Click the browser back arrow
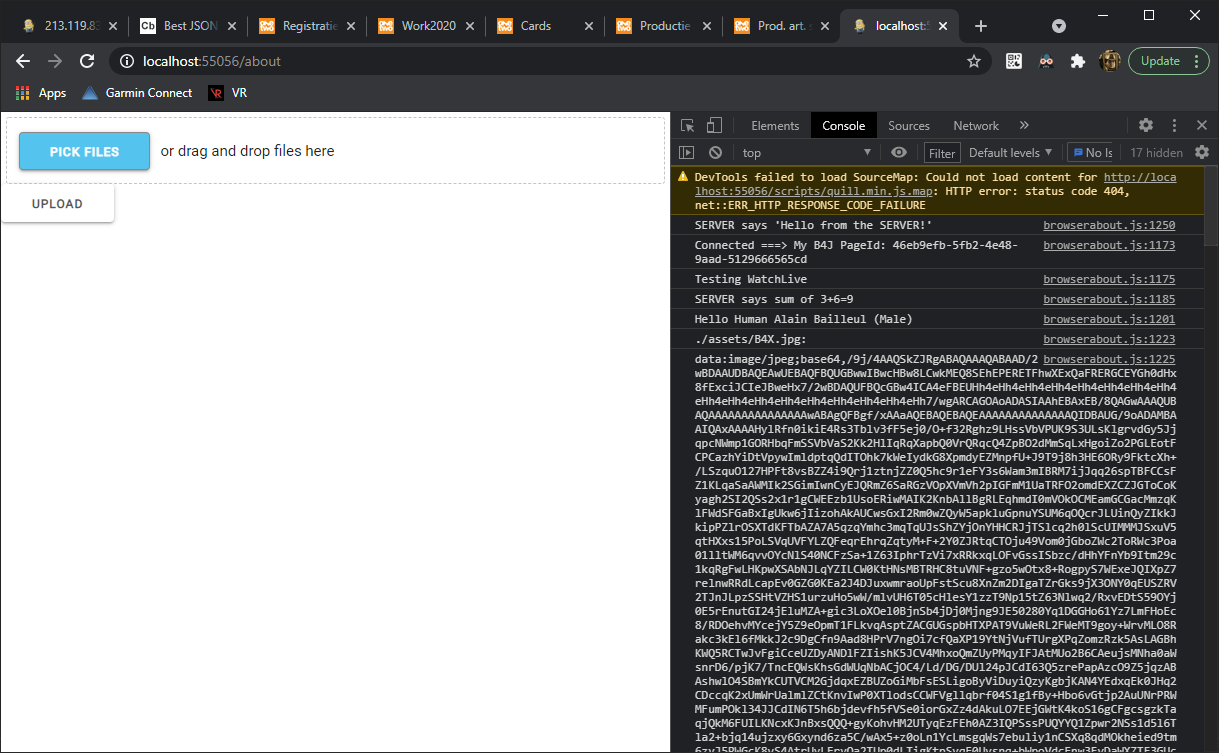 pyautogui.click(x=24, y=61)
